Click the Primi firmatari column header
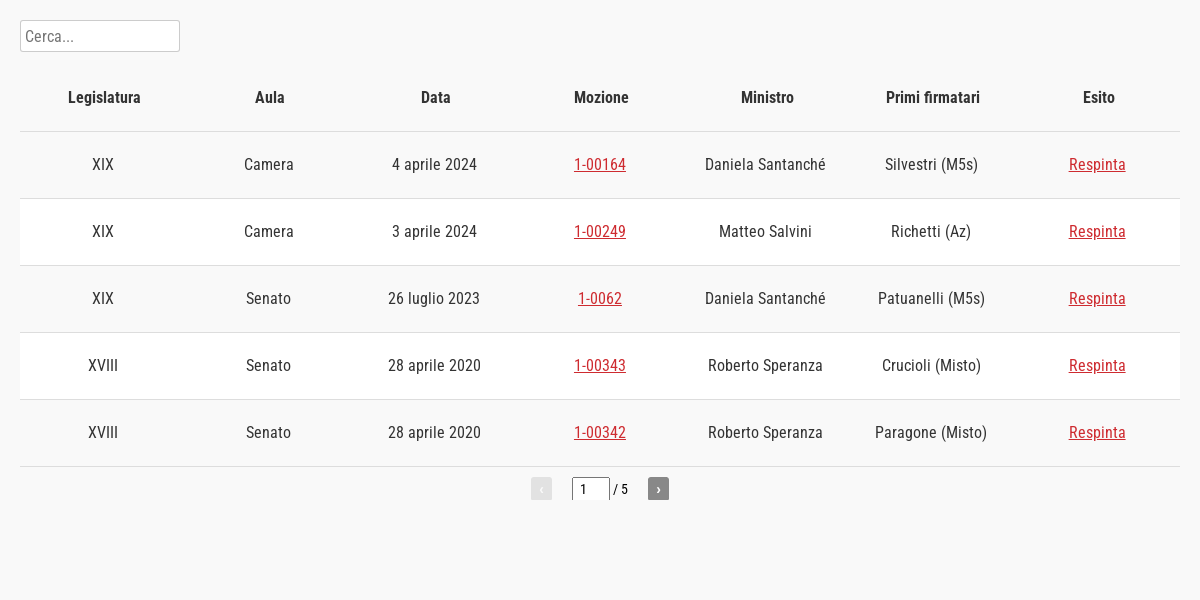1200x600 pixels. click(932, 98)
